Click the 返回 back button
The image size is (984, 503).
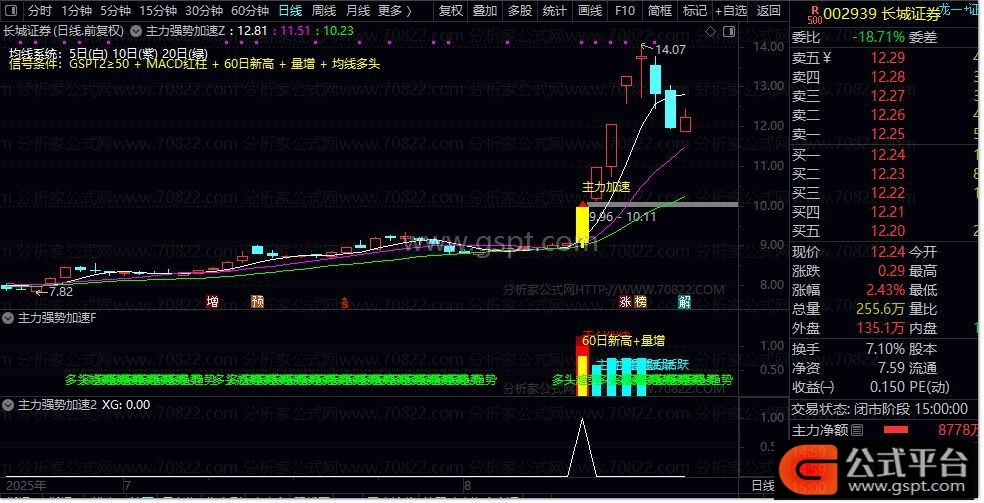(768, 11)
